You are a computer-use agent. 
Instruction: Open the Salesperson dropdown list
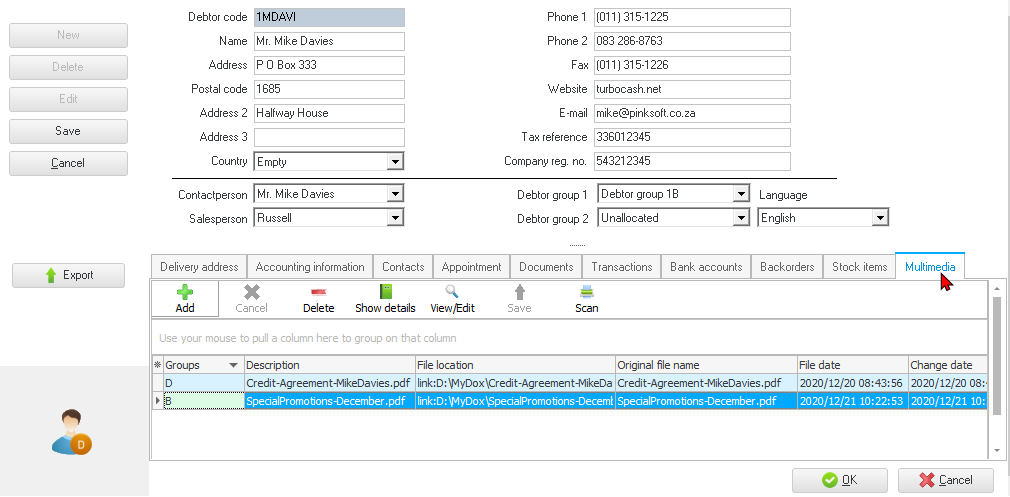[395, 218]
